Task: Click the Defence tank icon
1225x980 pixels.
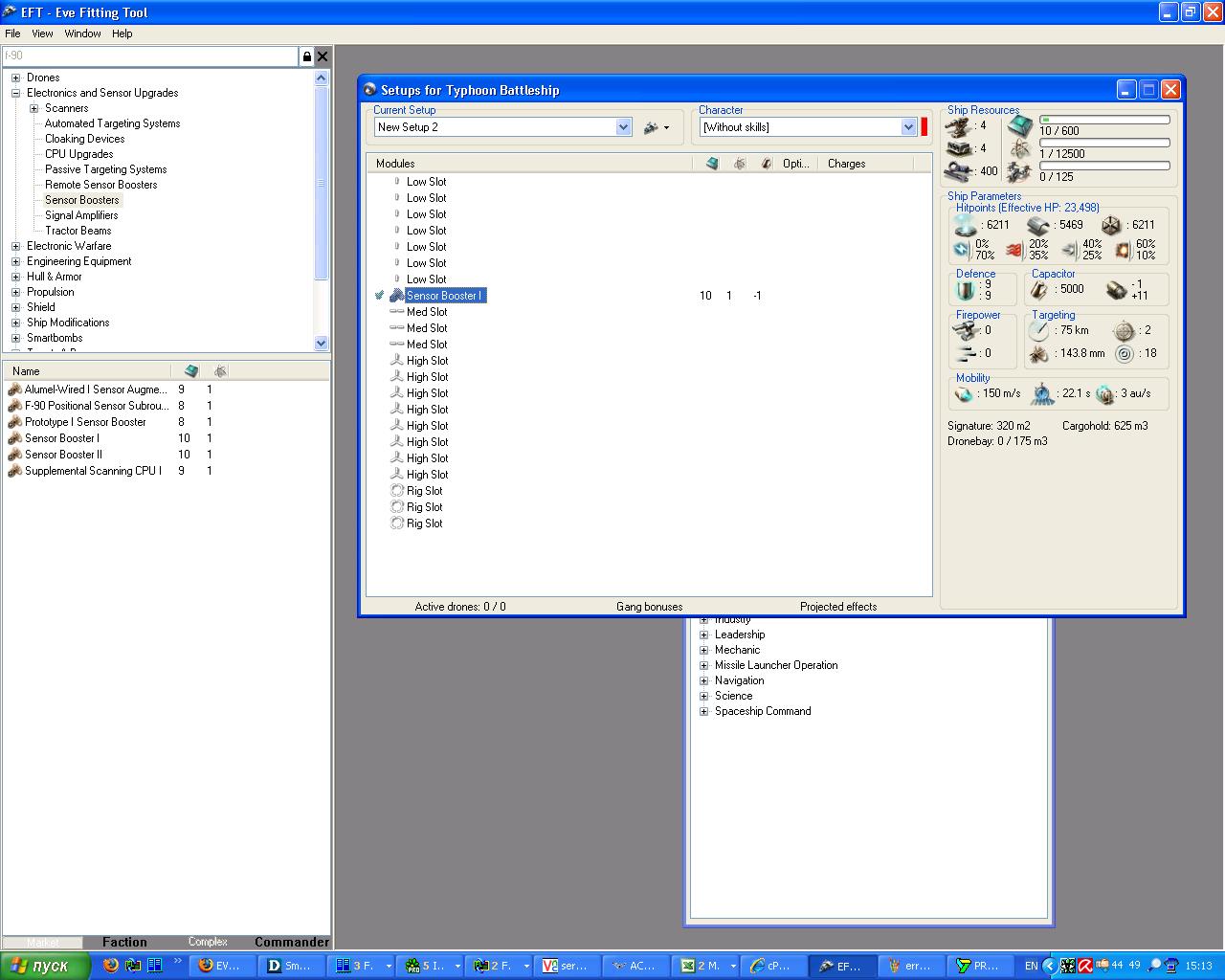Action: tap(966, 290)
